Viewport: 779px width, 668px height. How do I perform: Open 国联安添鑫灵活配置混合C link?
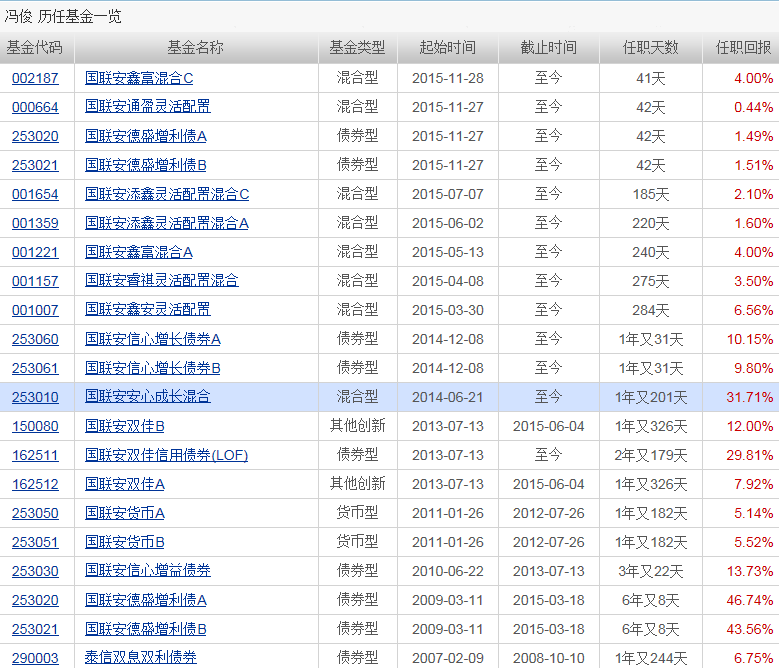tap(167, 194)
